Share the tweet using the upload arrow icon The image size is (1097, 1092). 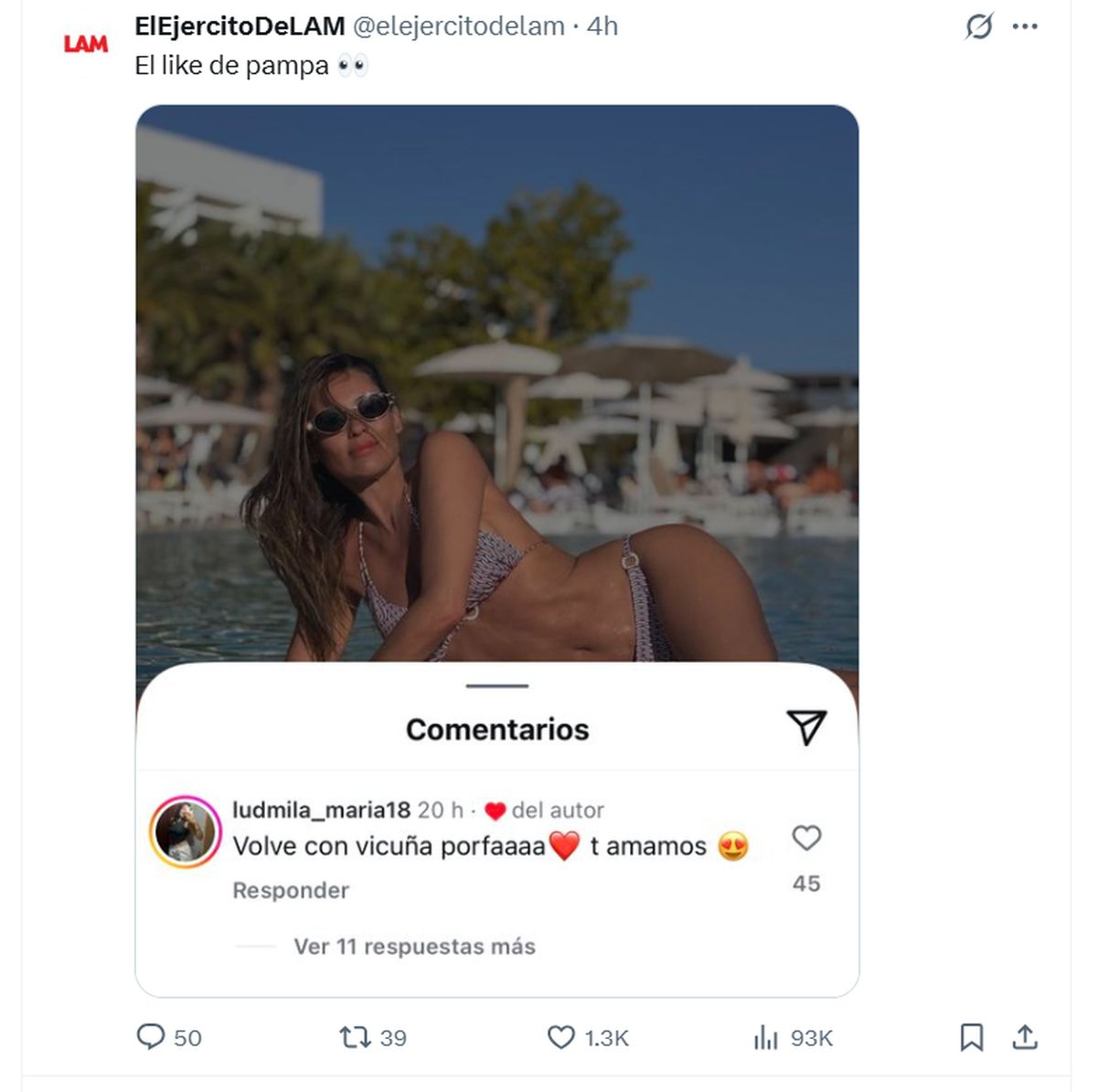point(1025,1037)
